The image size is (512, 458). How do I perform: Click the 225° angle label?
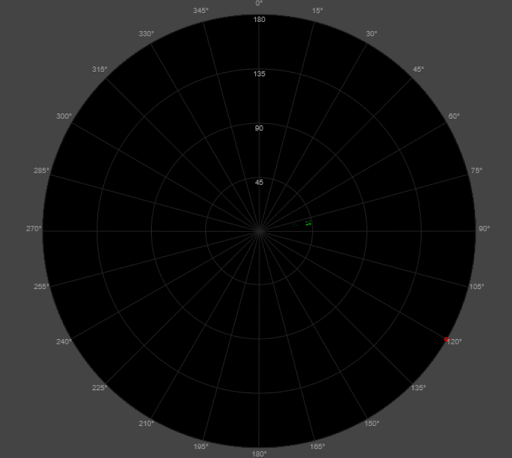100,388
